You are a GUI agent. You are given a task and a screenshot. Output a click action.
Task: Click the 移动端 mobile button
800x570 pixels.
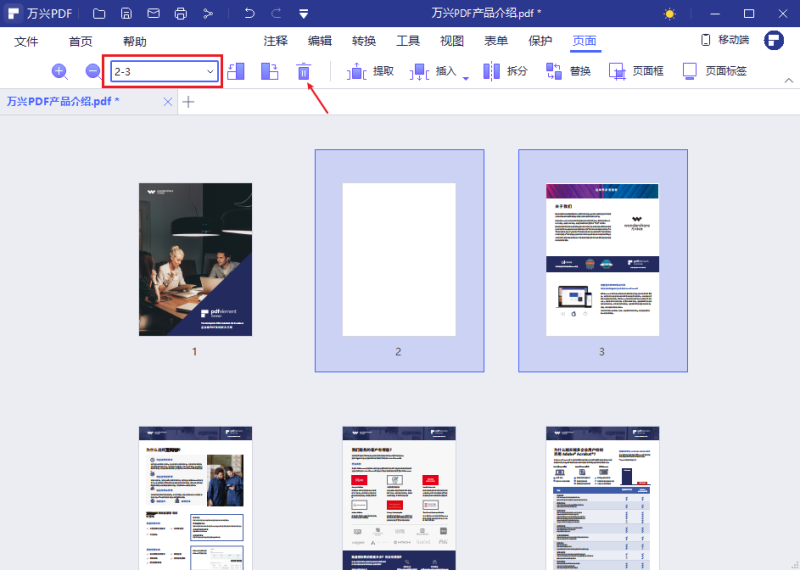(725, 40)
